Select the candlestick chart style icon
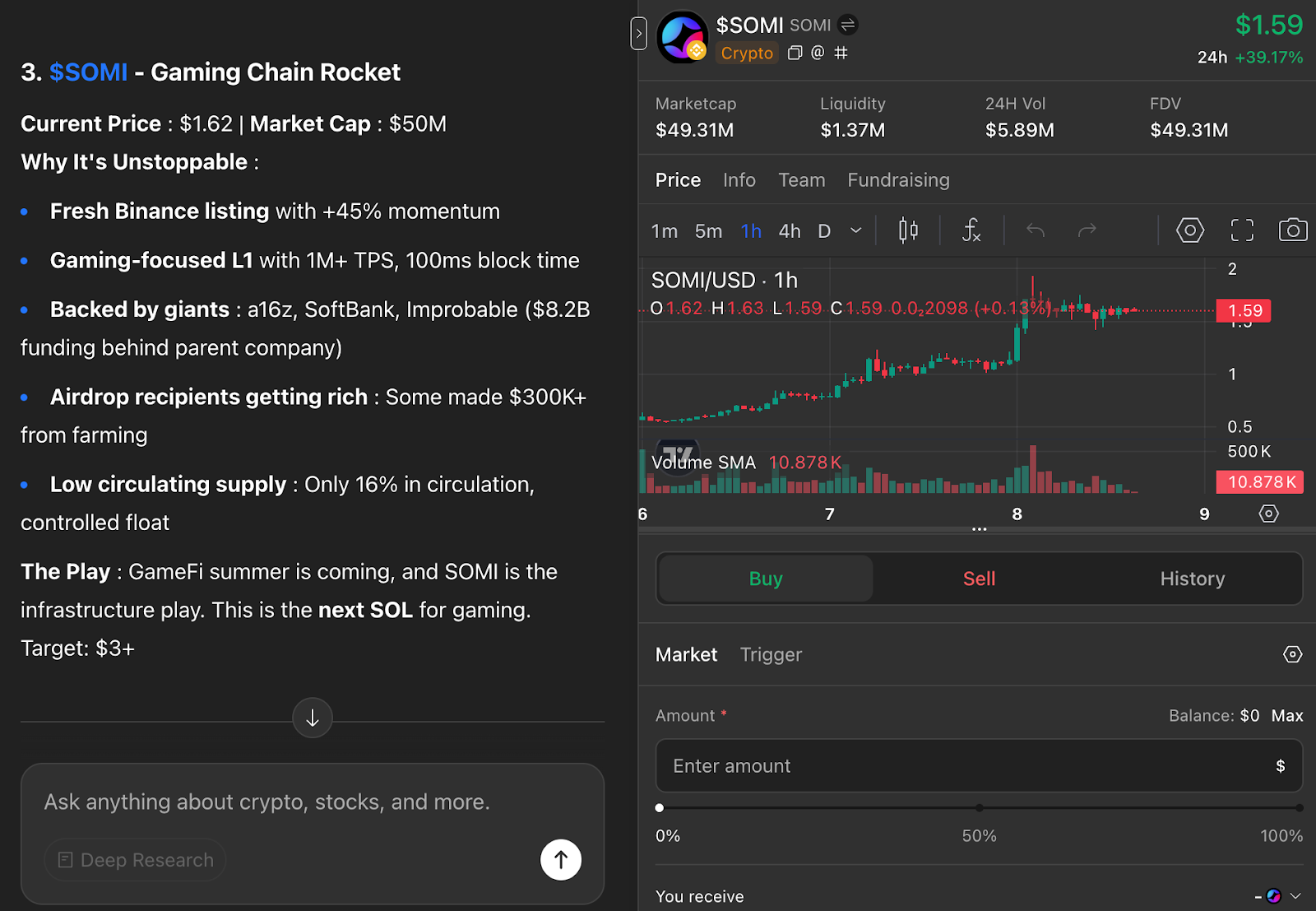 908,230
